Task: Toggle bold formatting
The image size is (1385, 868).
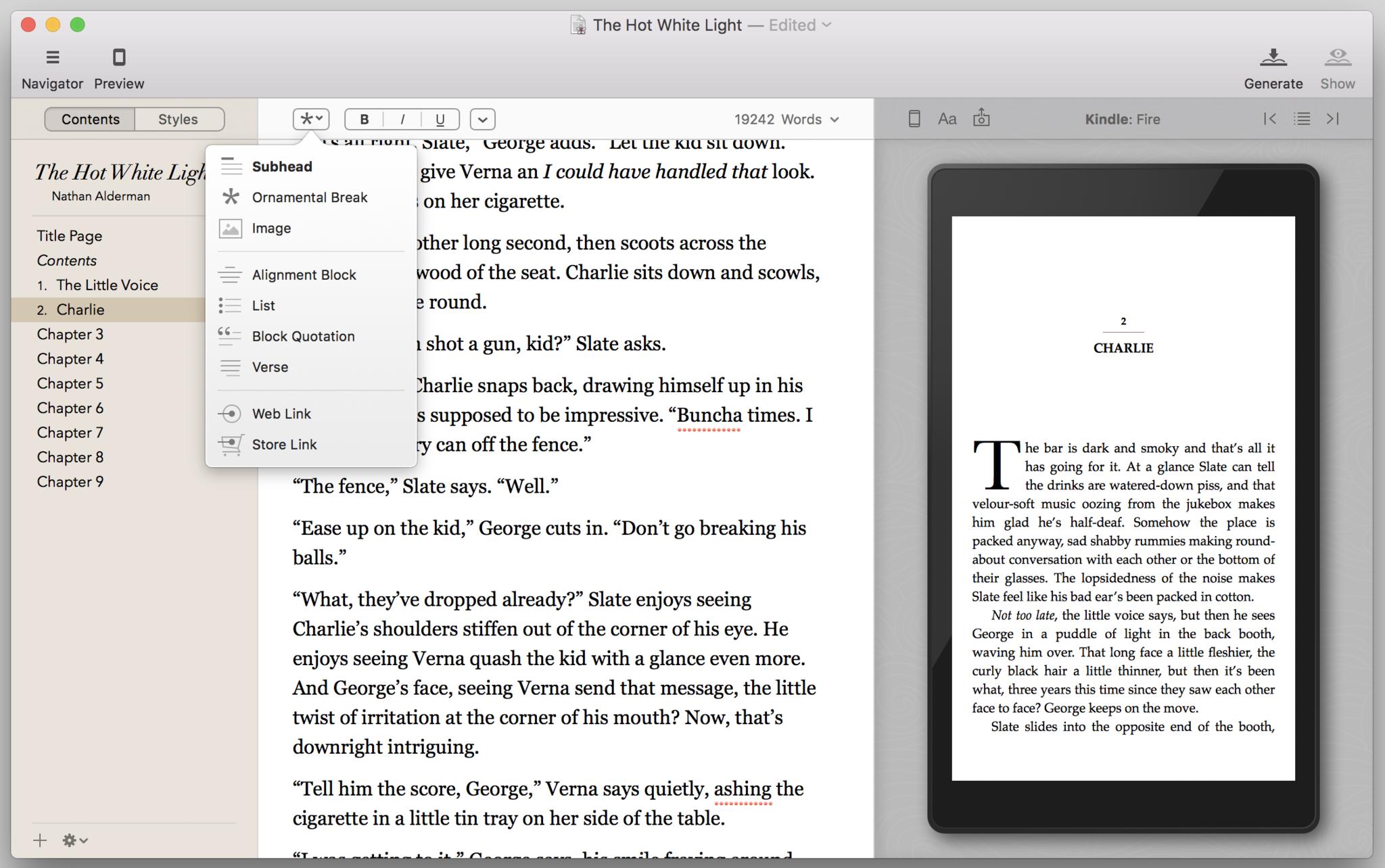Action: tap(364, 120)
